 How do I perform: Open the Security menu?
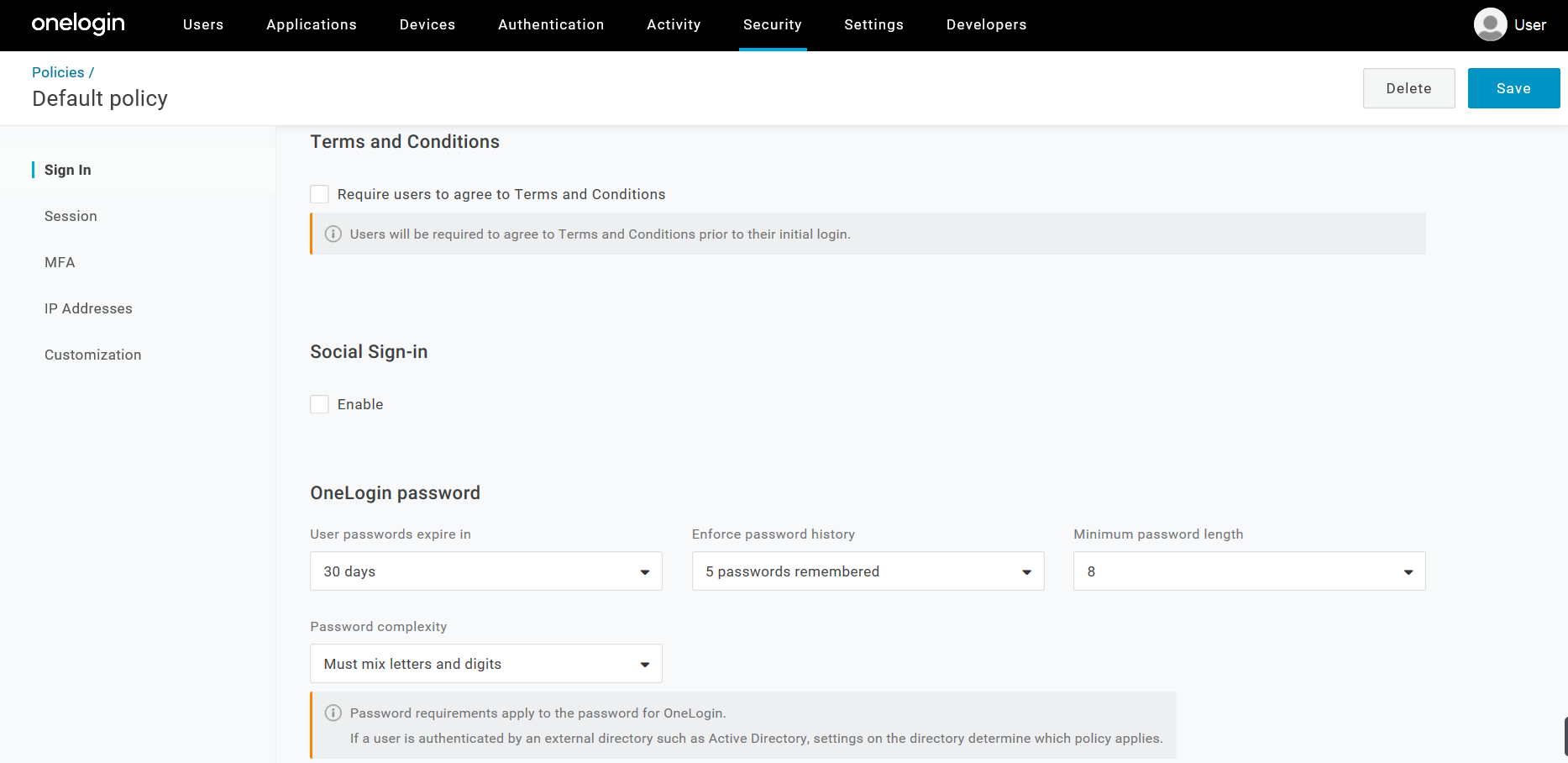773,24
